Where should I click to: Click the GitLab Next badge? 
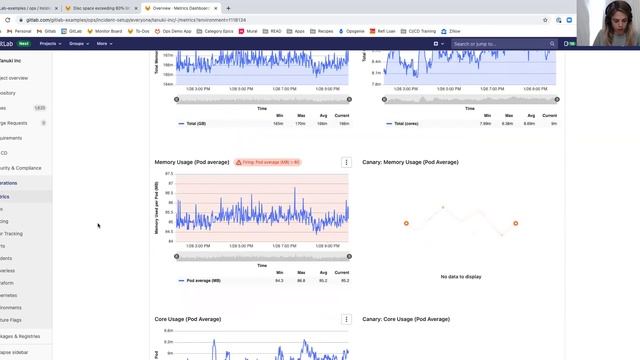pyautogui.click(x=24, y=44)
